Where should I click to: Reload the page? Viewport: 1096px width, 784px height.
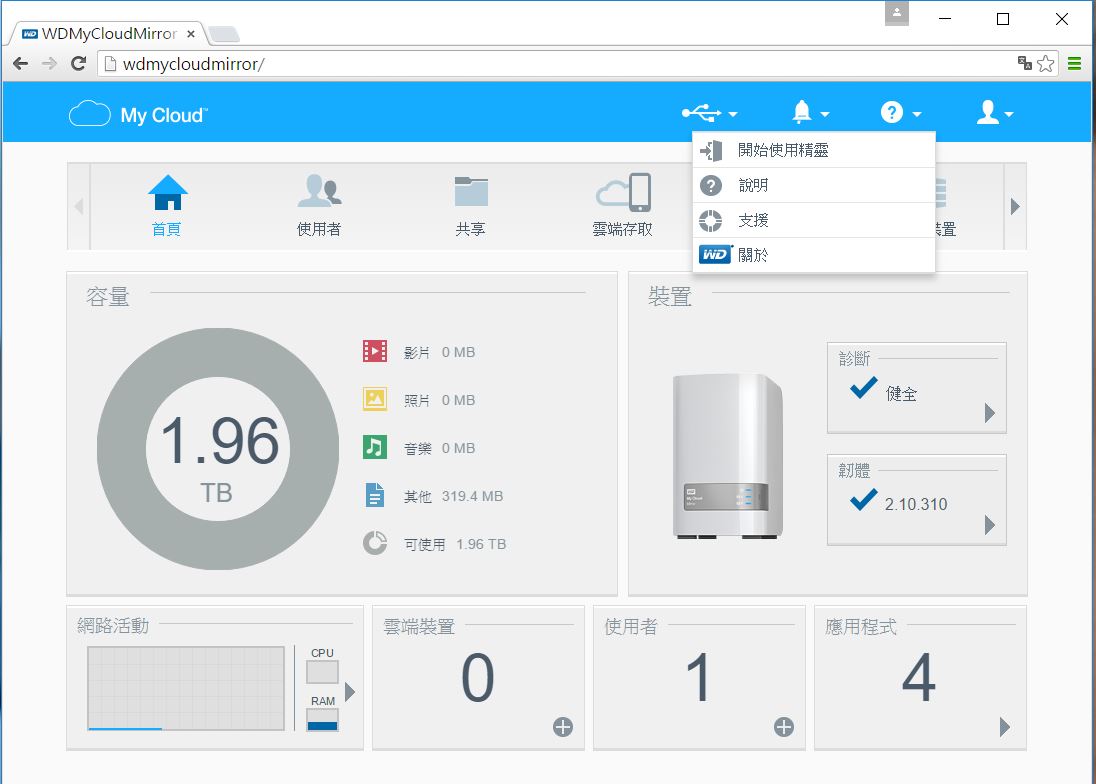pyautogui.click(x=78, y=64)
